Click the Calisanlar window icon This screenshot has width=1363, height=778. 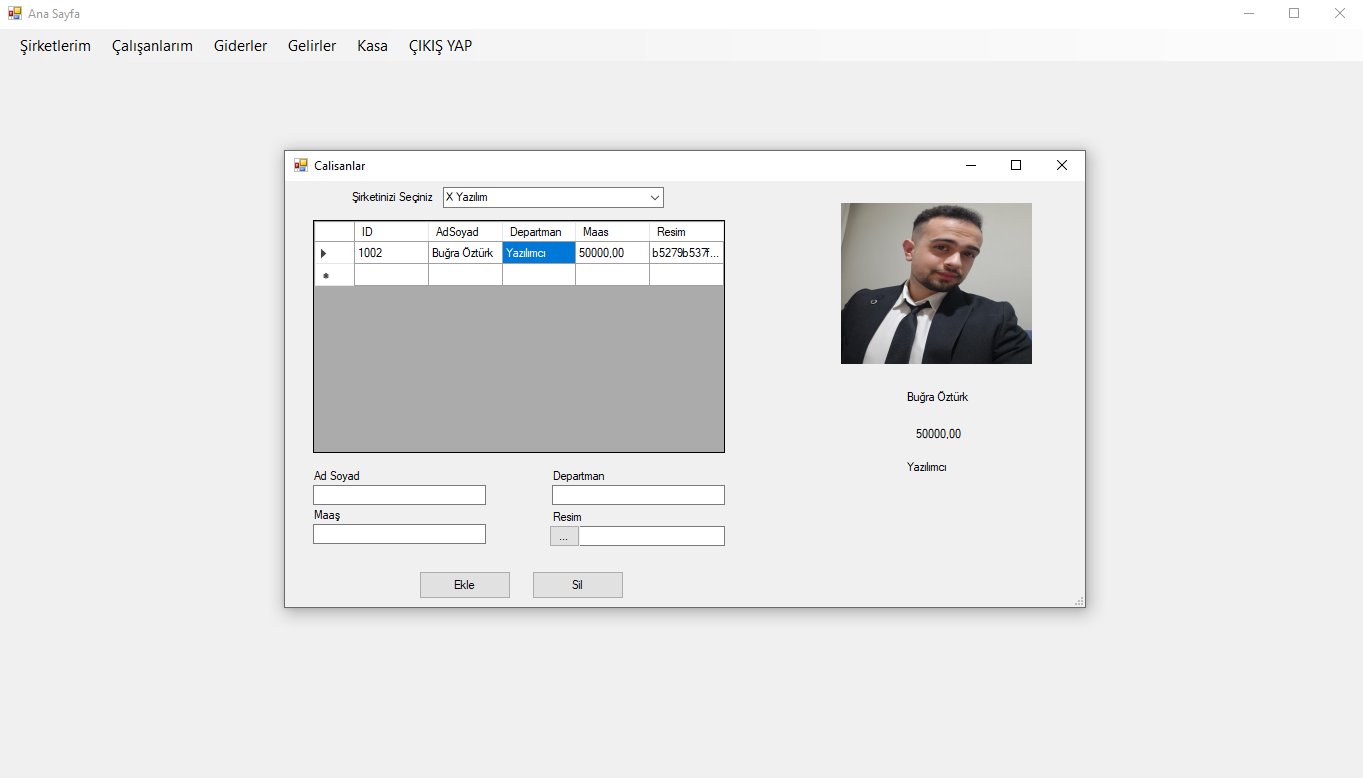[301, 166]
